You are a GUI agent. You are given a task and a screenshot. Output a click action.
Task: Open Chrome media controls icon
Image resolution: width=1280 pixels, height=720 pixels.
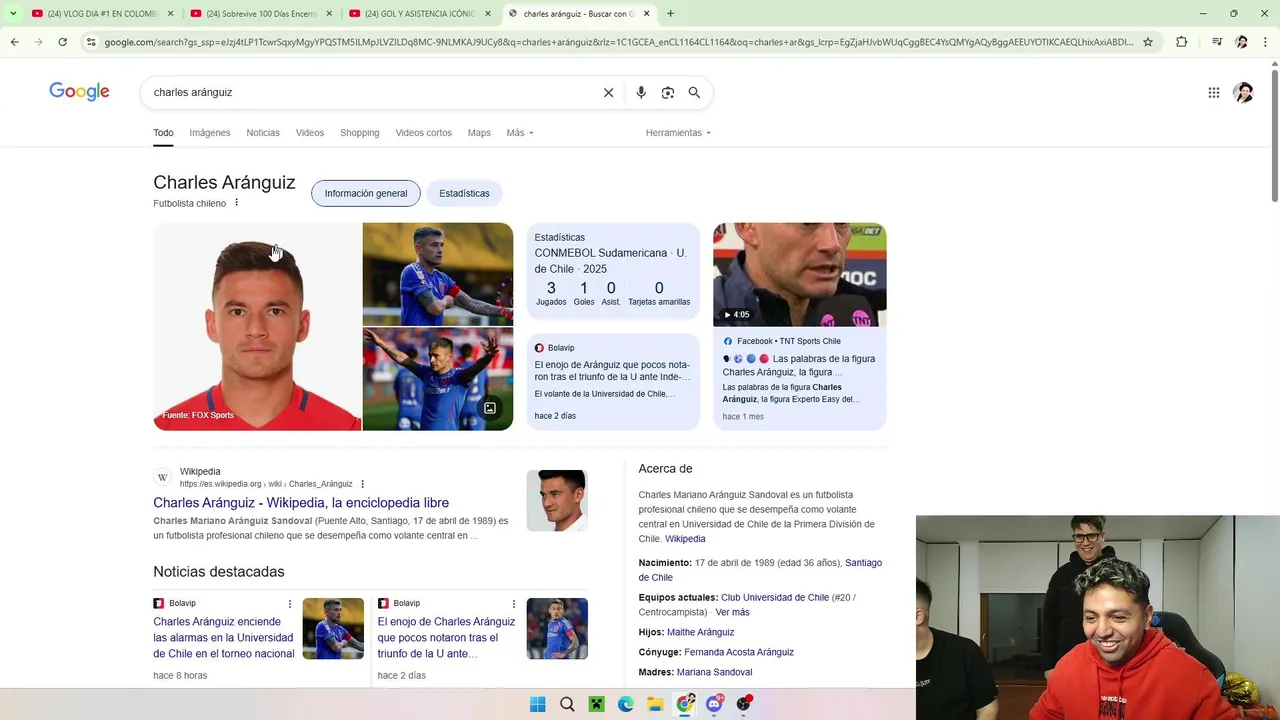tap(1216, 42)
